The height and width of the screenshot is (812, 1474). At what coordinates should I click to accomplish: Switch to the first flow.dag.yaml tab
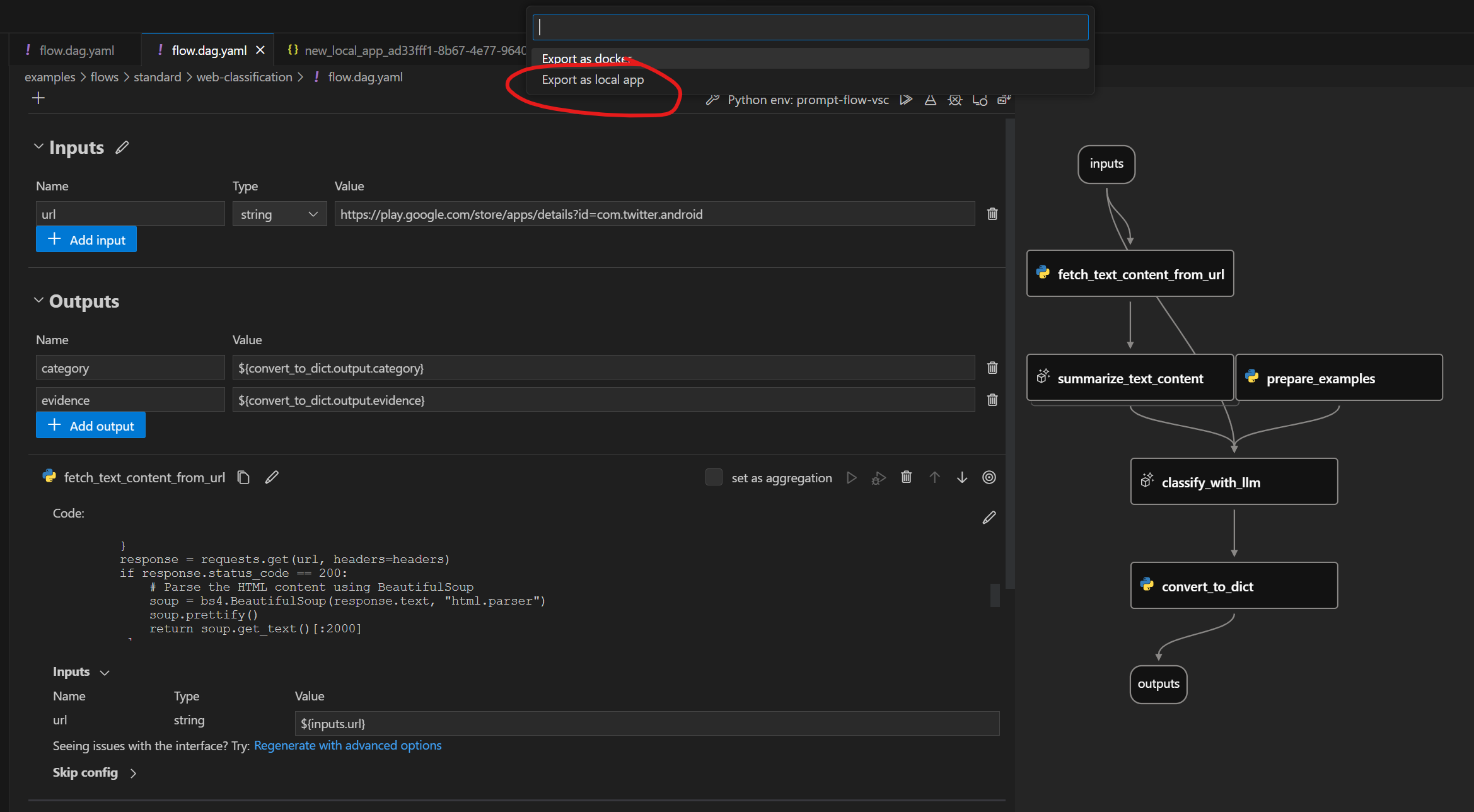point(76,50)
